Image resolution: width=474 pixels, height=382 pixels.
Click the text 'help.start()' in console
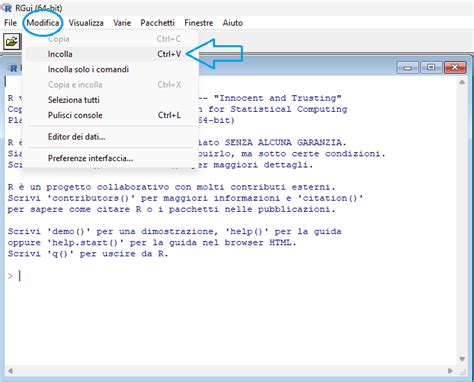(85, 243)
